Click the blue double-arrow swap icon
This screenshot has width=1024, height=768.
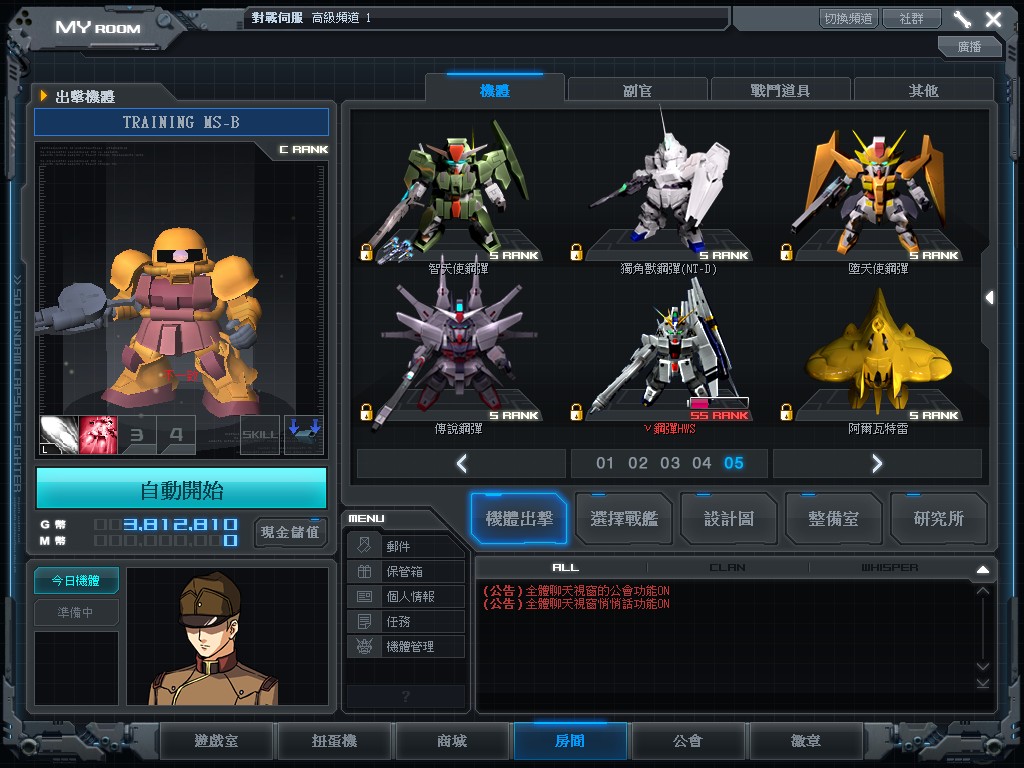[304, 435]
